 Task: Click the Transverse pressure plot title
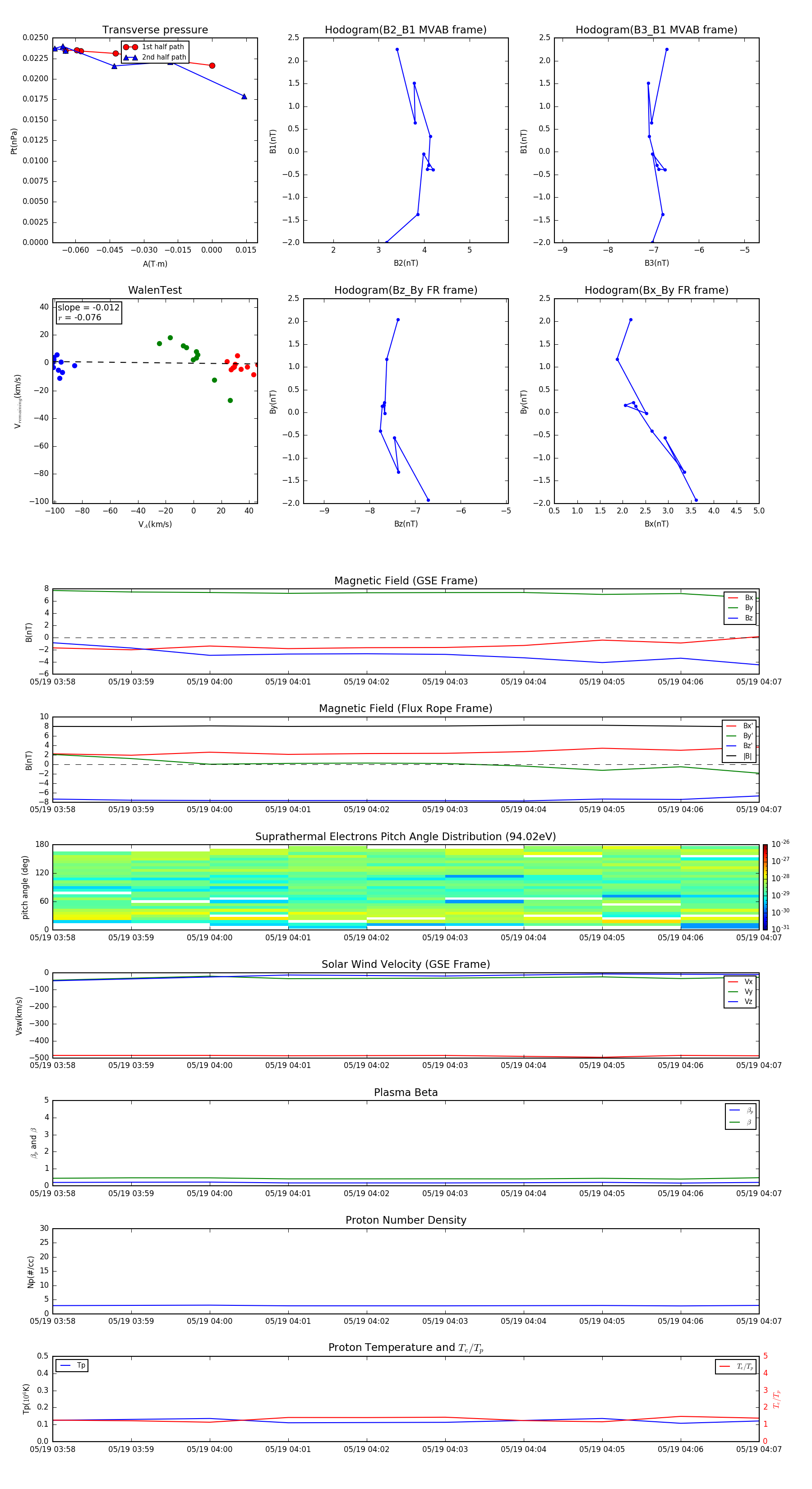click(155, 30)
